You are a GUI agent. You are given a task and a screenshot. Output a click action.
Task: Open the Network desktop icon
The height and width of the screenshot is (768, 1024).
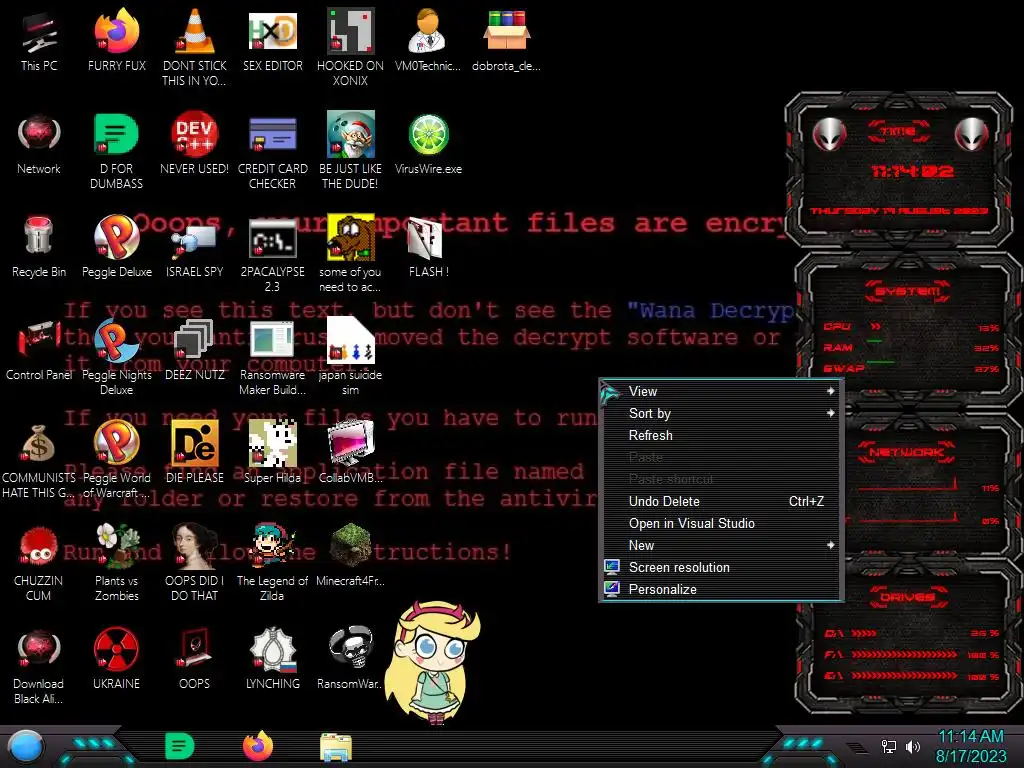point(39,144)
